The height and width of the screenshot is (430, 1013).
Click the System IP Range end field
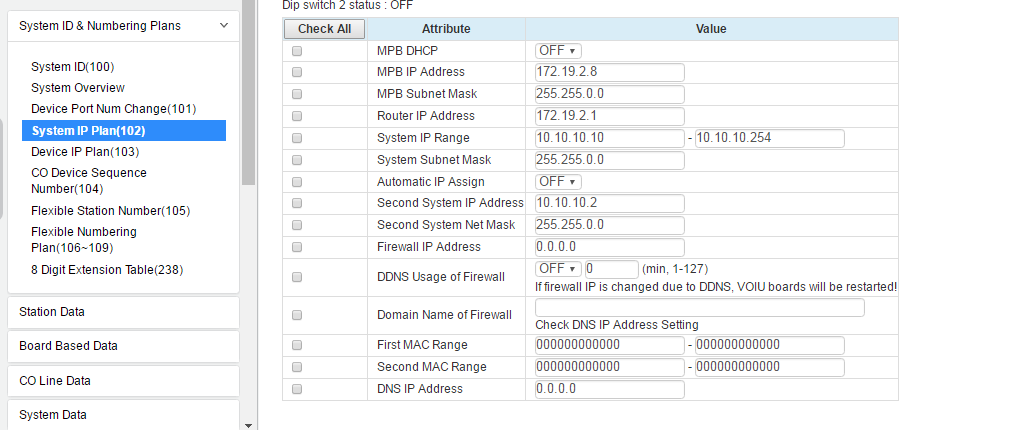770,138
